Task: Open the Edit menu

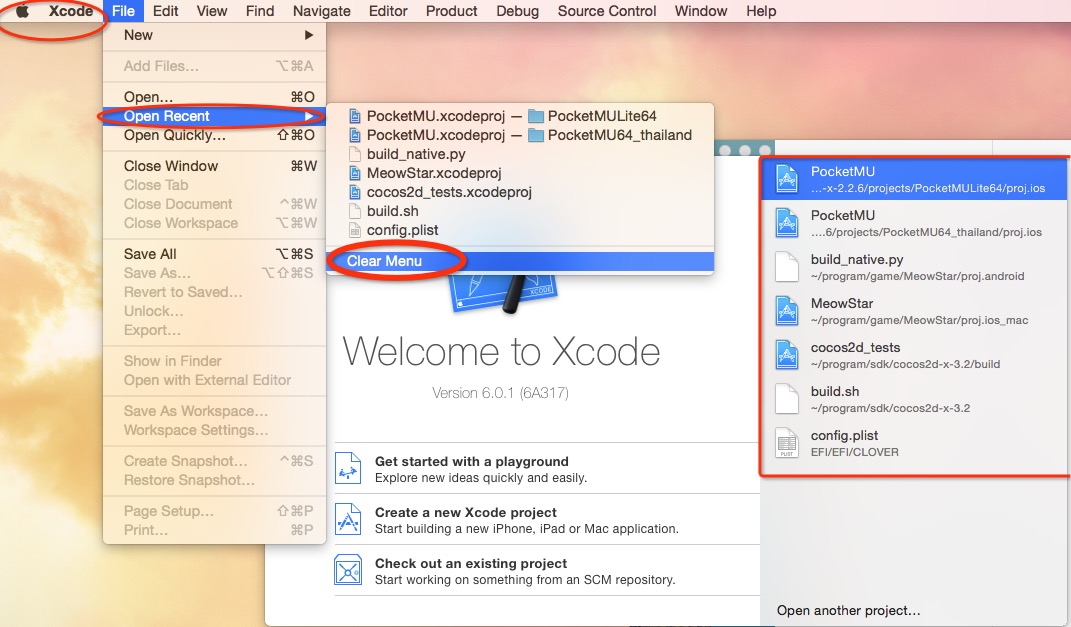Action: coord(165,11)
